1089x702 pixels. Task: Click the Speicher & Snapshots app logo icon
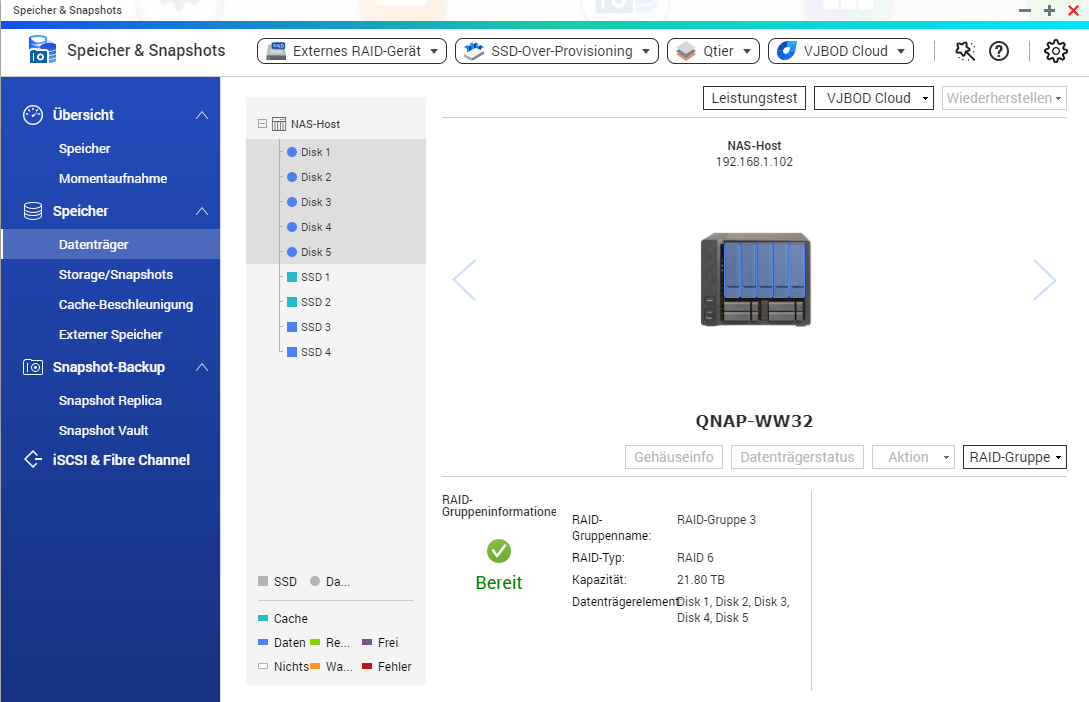(42, 50)
